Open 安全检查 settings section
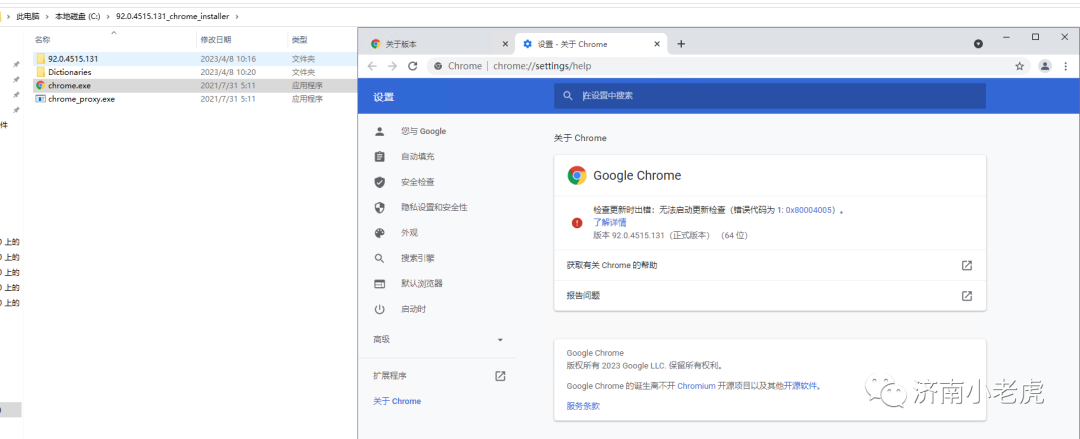Screen dimensions: 1080x439 (x=418, y=183)
